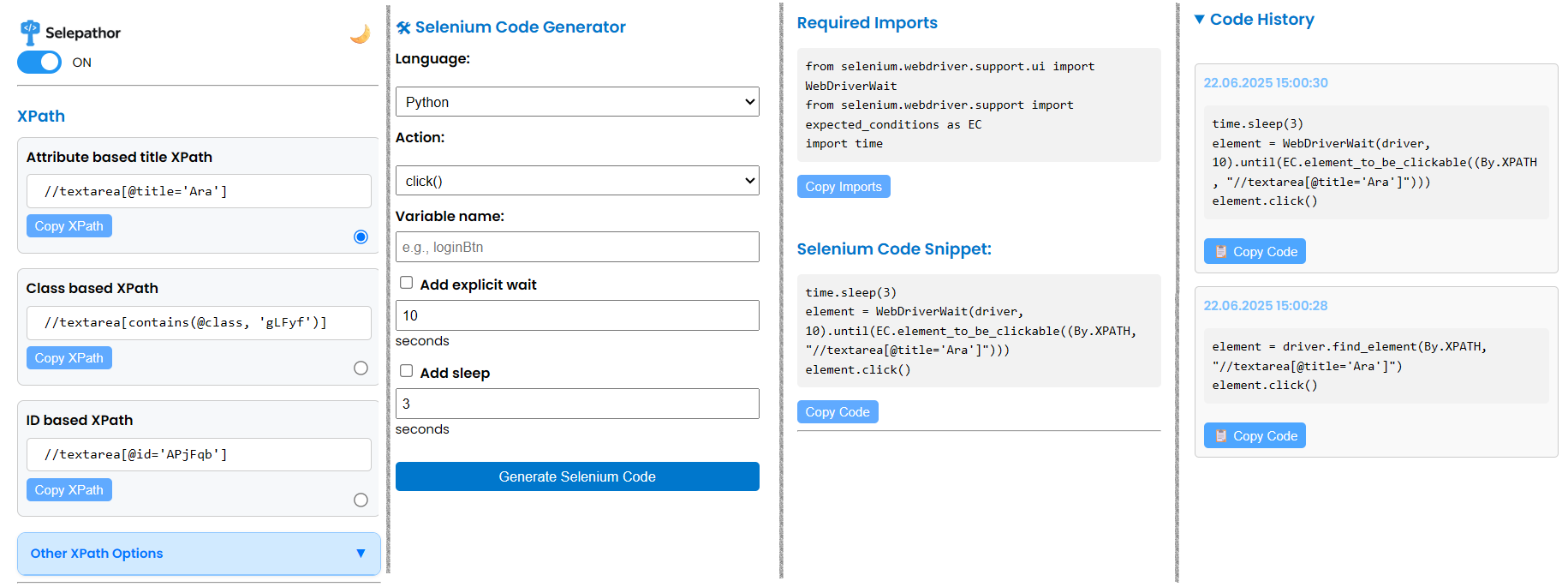
Task: Enable the Add explicit wait checkbox
Action: [x=406, y=283]
